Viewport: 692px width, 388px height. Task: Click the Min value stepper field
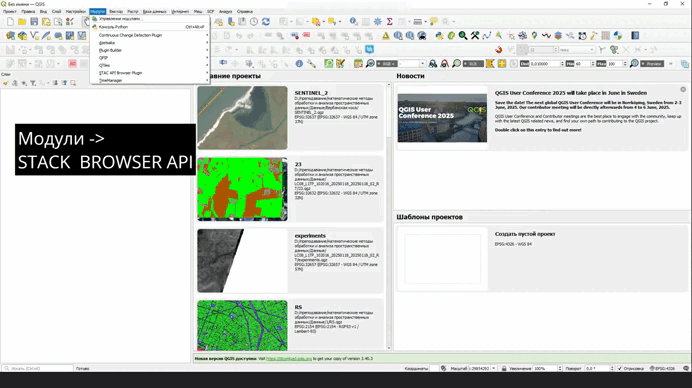(585, 64)
